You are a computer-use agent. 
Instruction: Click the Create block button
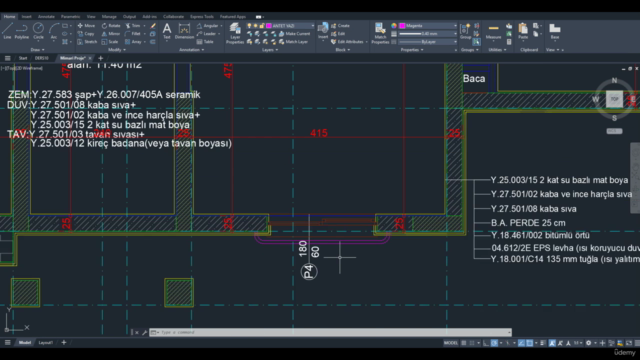pos(340,26)
